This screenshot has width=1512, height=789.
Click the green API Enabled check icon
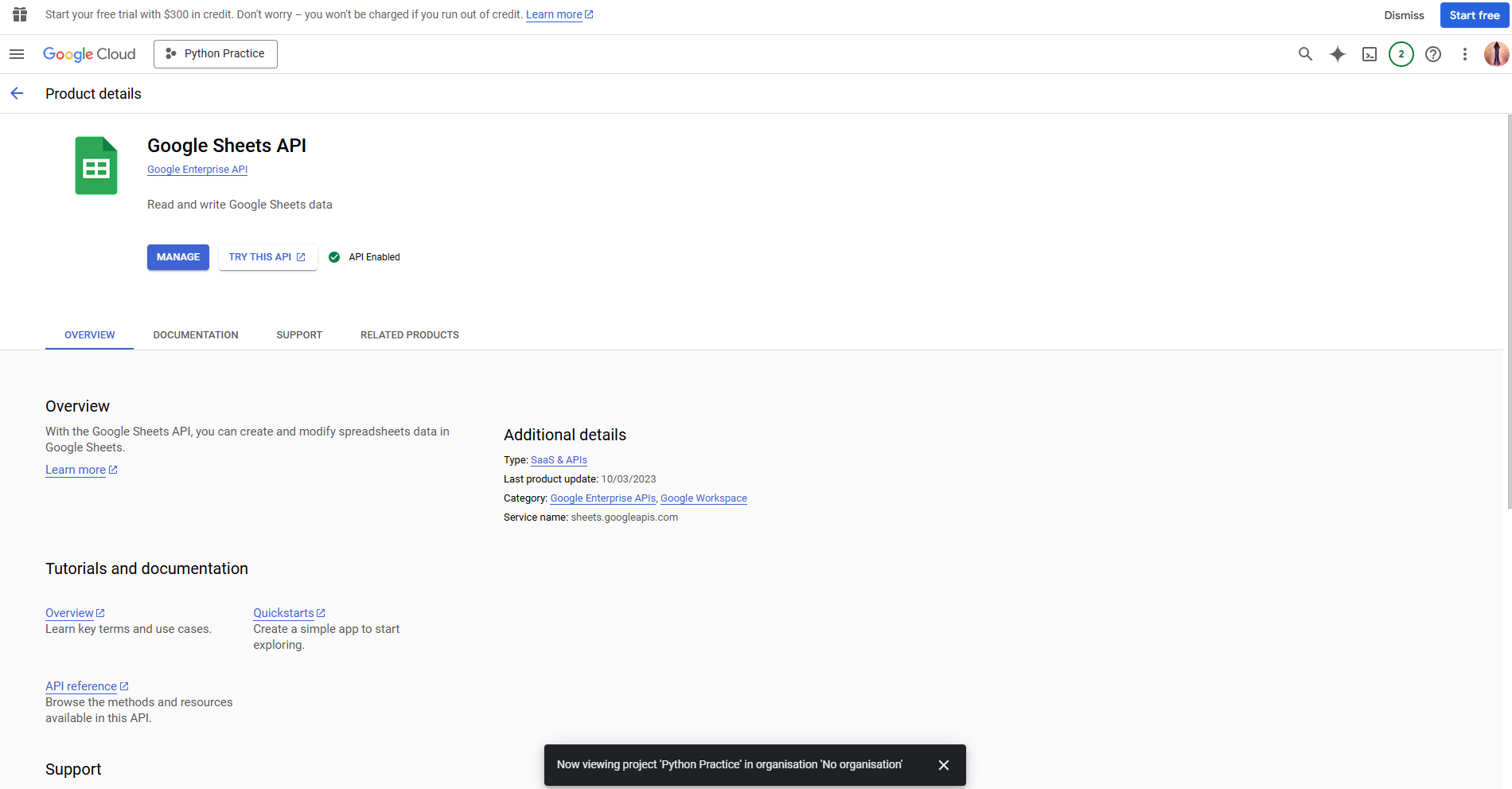(x=334, y=257)
